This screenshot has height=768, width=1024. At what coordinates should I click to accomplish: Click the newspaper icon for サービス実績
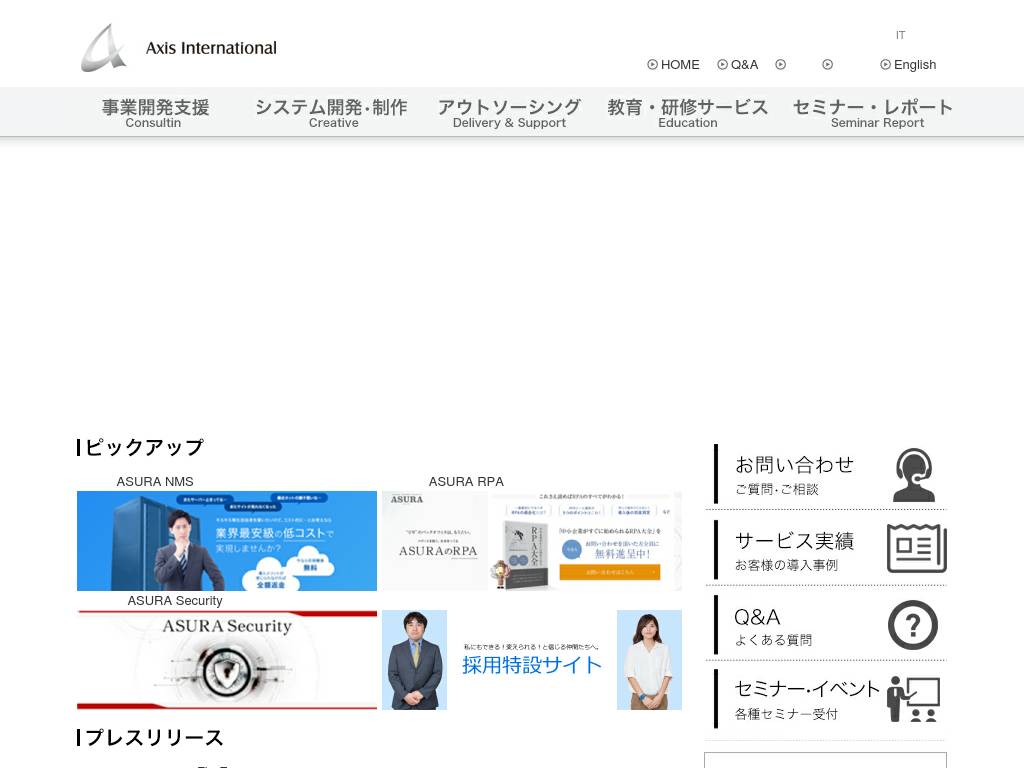pos(917,549)
